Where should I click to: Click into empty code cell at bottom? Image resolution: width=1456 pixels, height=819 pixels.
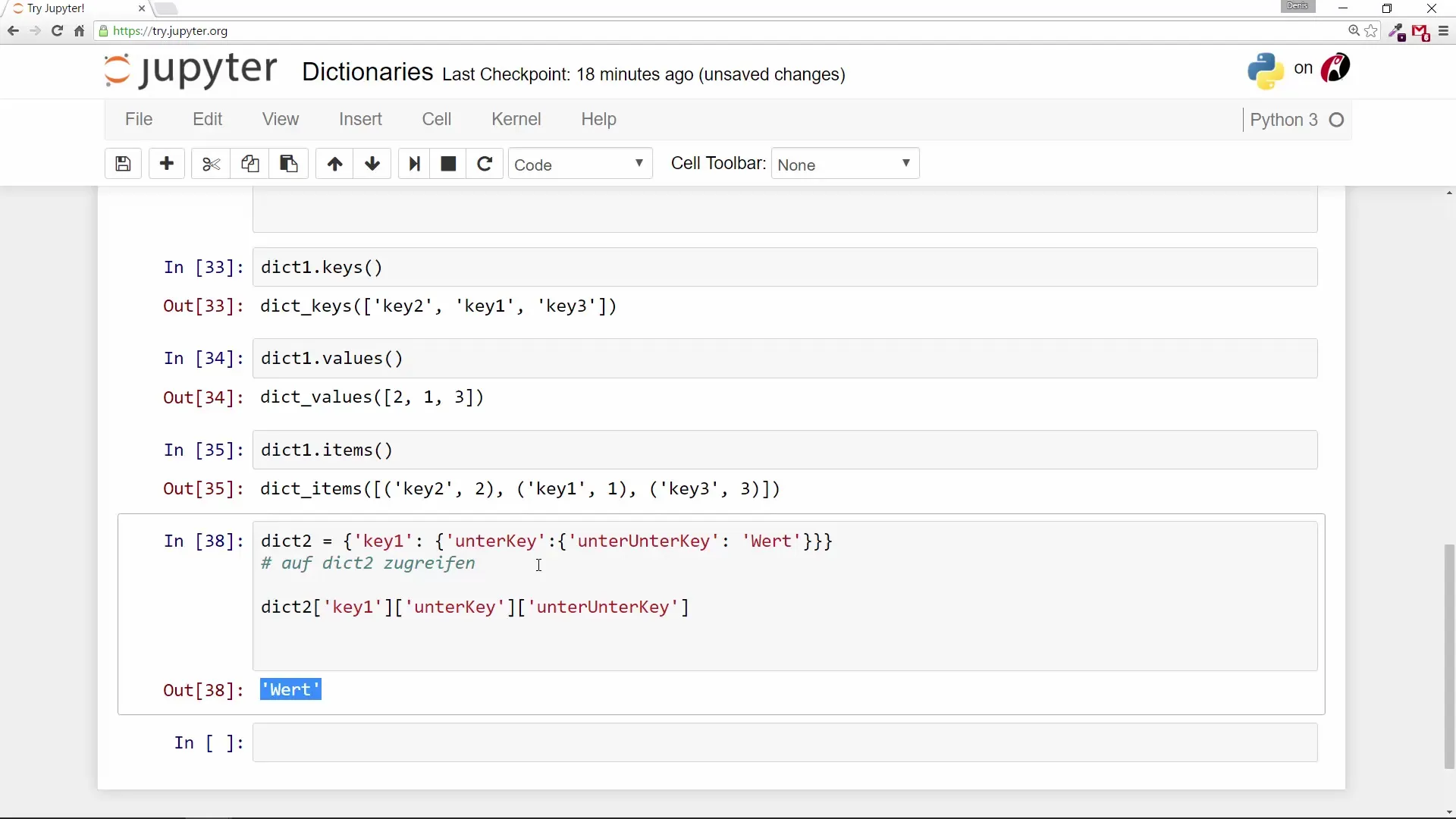point(785,742)
